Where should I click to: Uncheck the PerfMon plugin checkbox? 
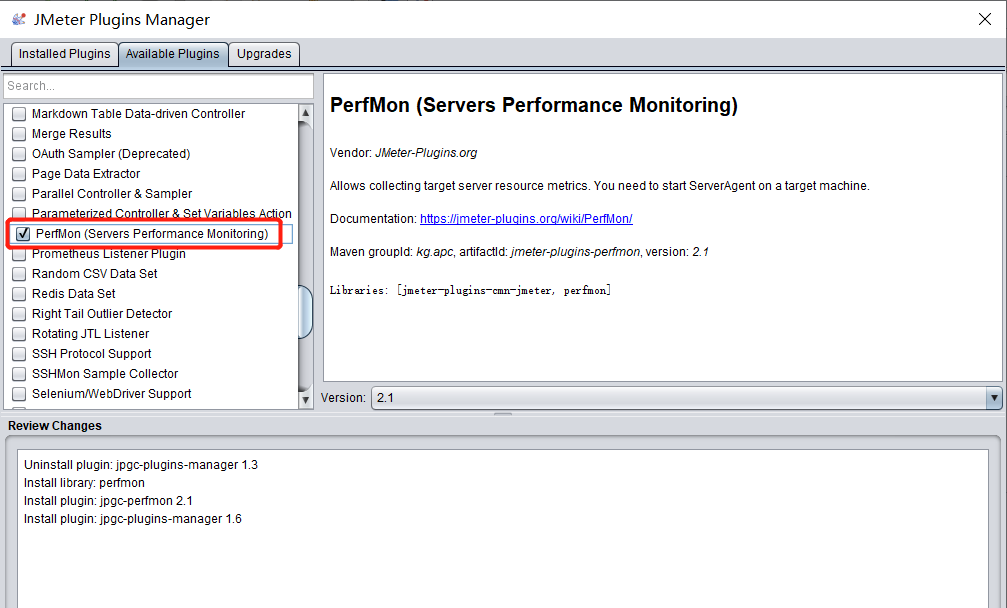tap(23, 234)
